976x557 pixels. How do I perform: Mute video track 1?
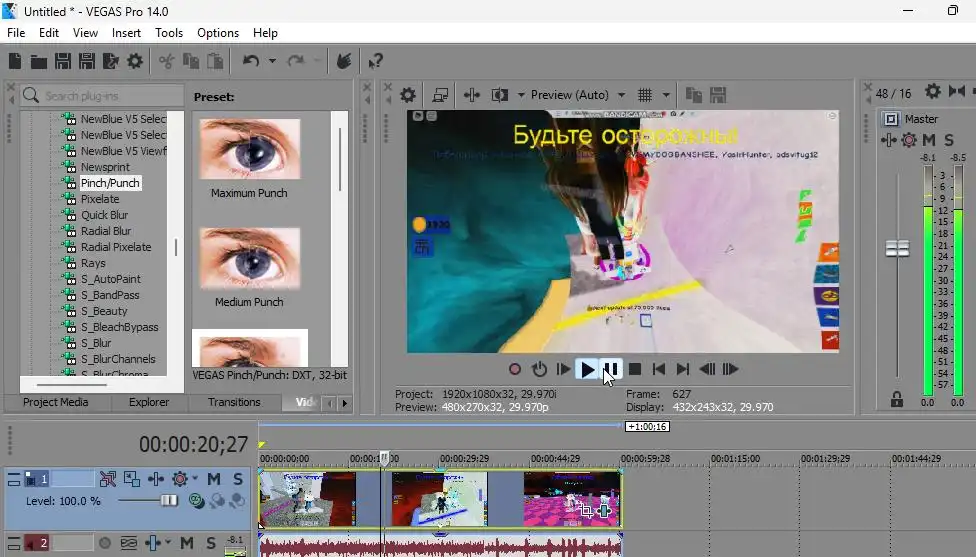[214, 479]
